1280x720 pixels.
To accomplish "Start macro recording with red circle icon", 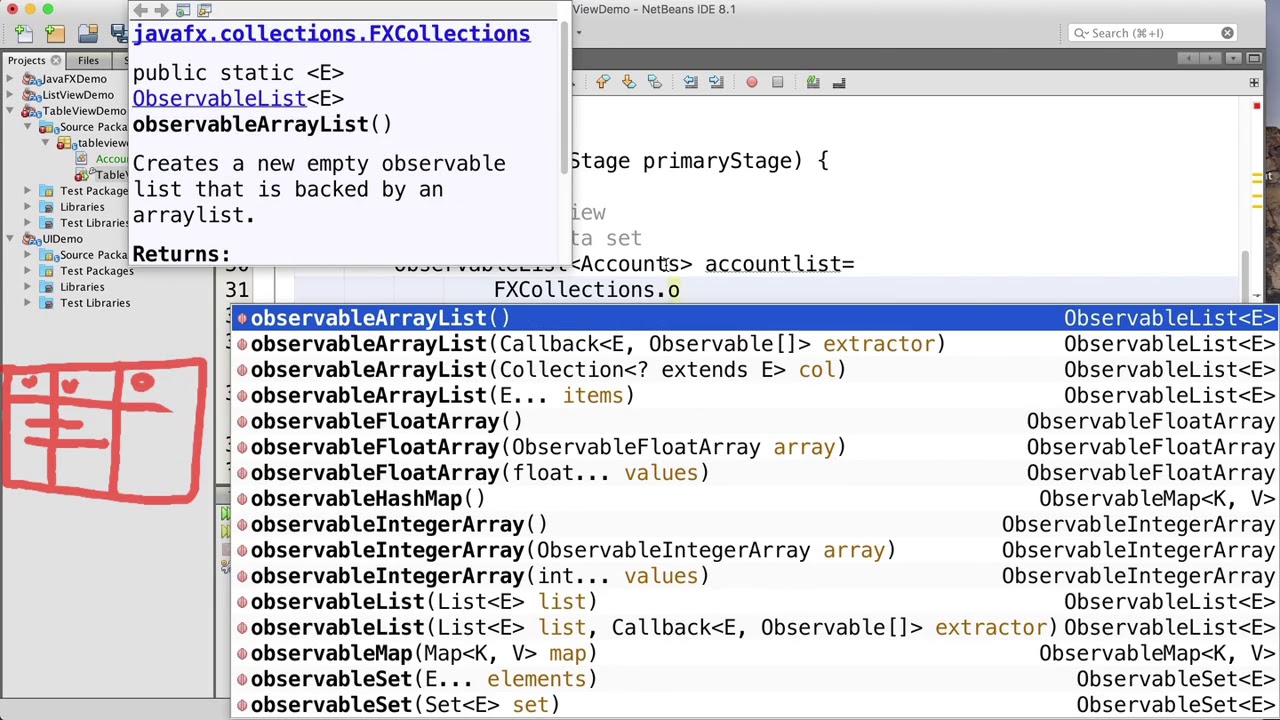I will pyautogui.click(x=752, y=82).
